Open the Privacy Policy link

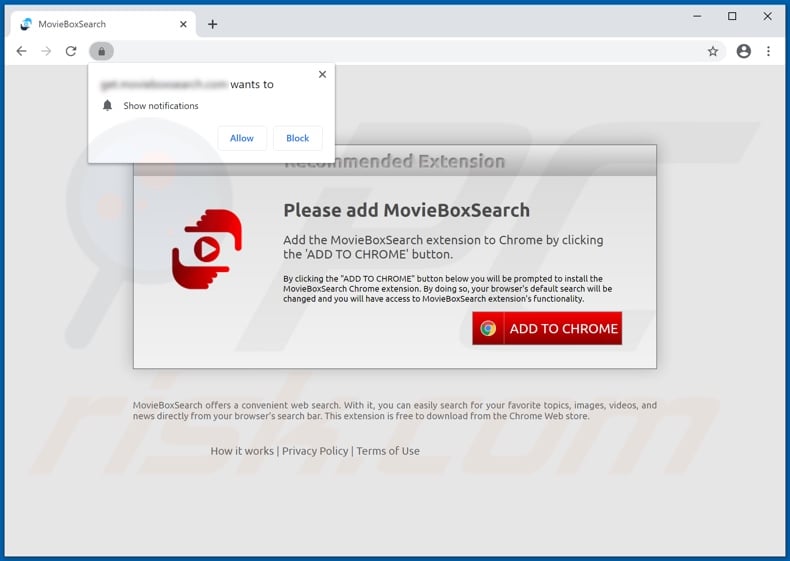coord(315,451)
